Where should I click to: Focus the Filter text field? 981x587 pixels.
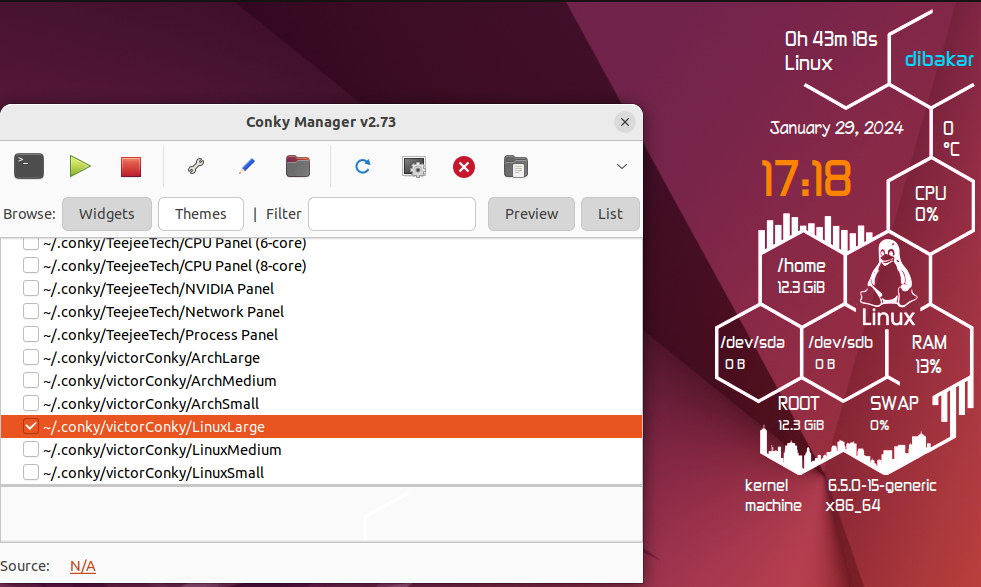point(392,214)
